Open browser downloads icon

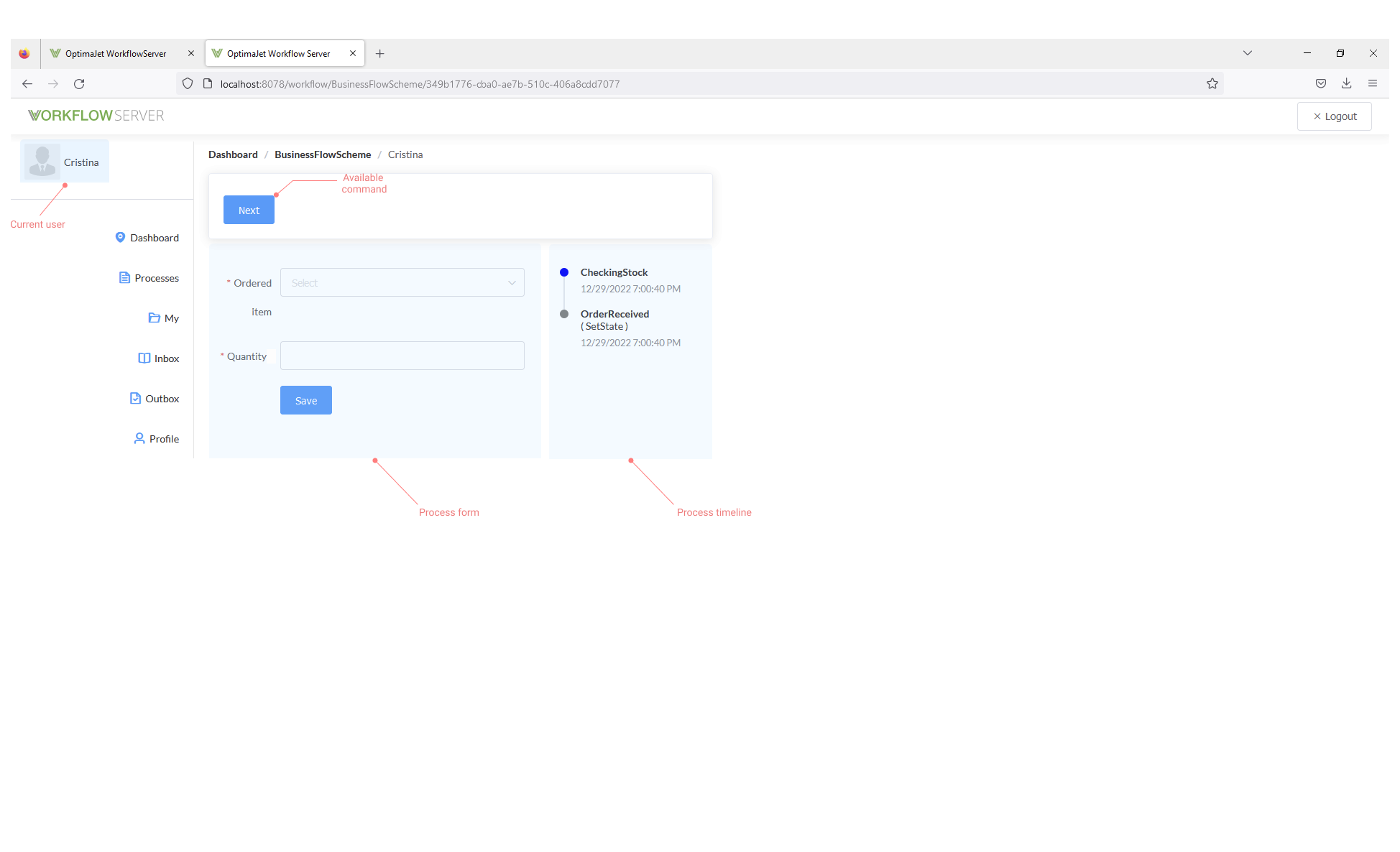[x=1347, y=83]
